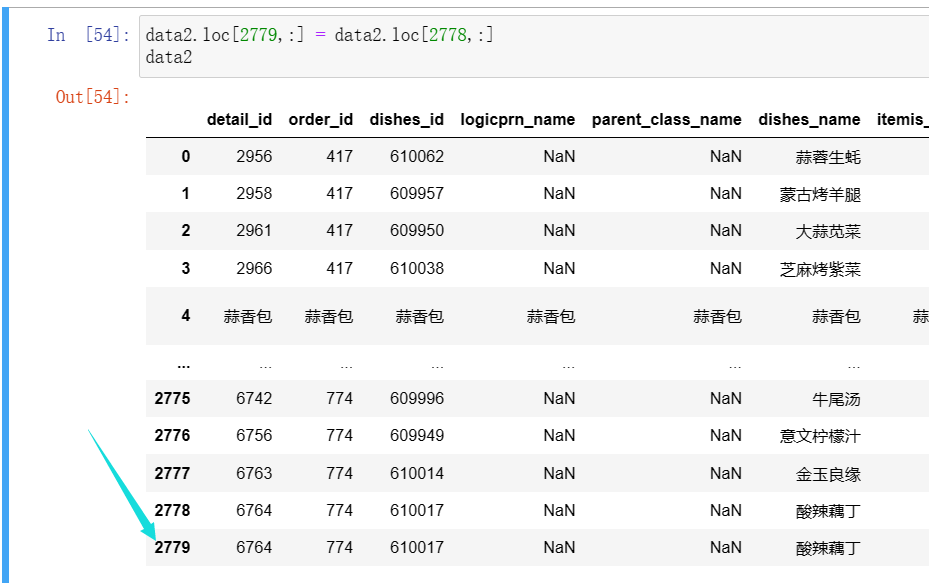Click the dishes_name column header
Screen dimensions: 929x583
809,120
